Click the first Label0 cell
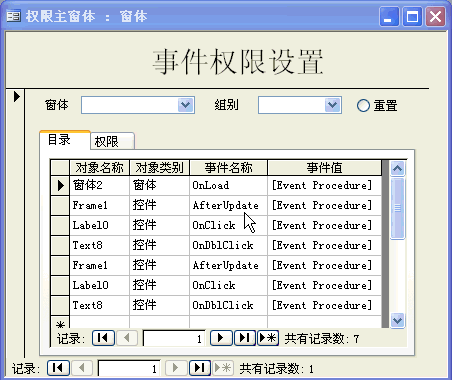The image size is (452, 380). 99,225
